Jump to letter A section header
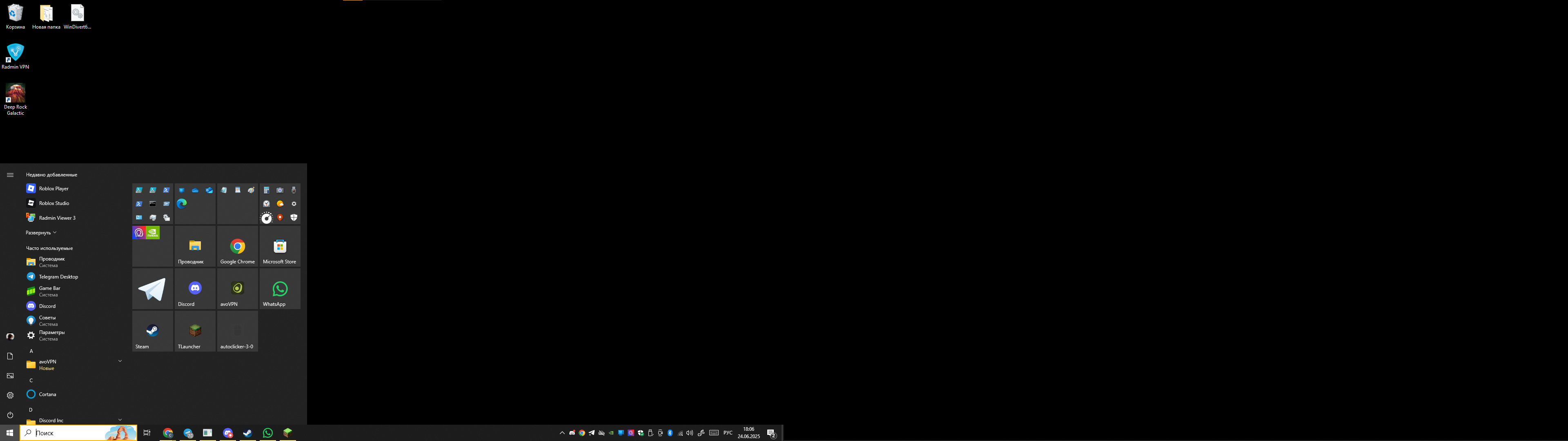The width and height of the screenshot is (1568, 441). click(31, 351)
